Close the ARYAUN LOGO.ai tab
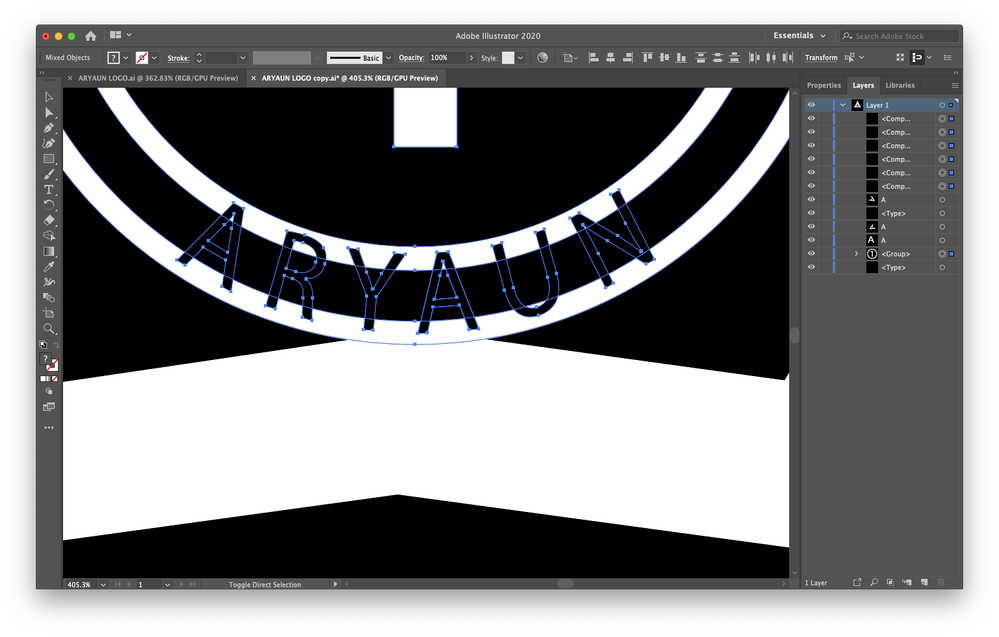Viewport: 999px width, 637px height. click(x=69, y=78)
